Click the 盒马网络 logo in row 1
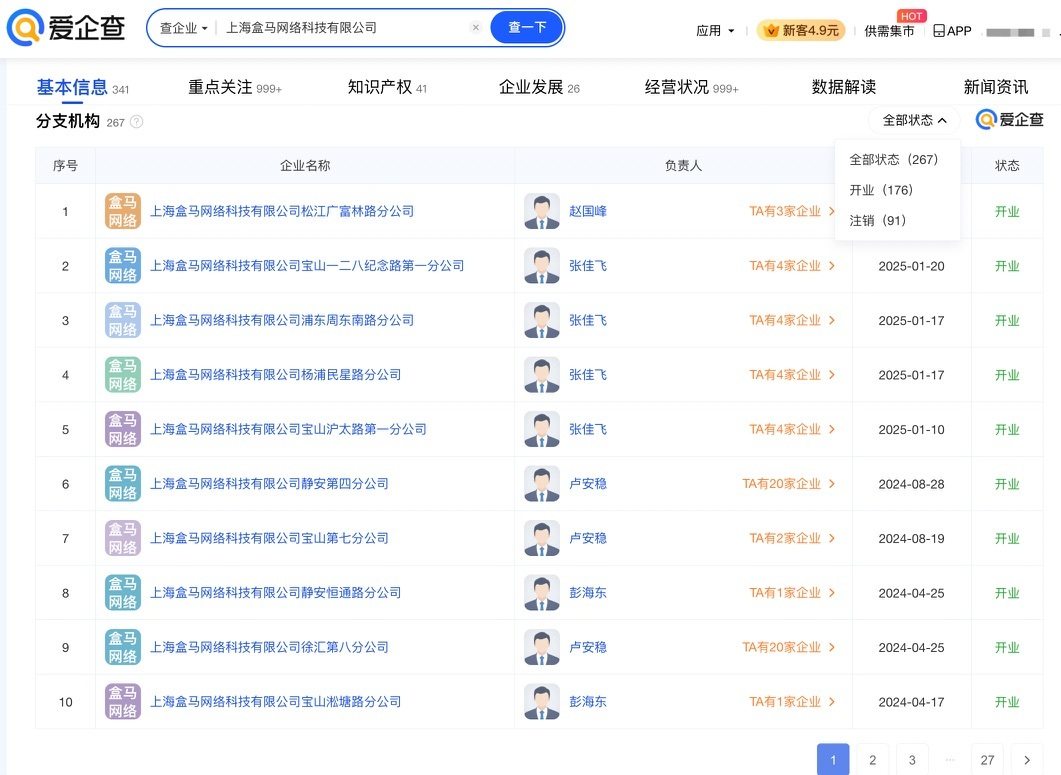The image size is (1061, 775). [123, 211]
